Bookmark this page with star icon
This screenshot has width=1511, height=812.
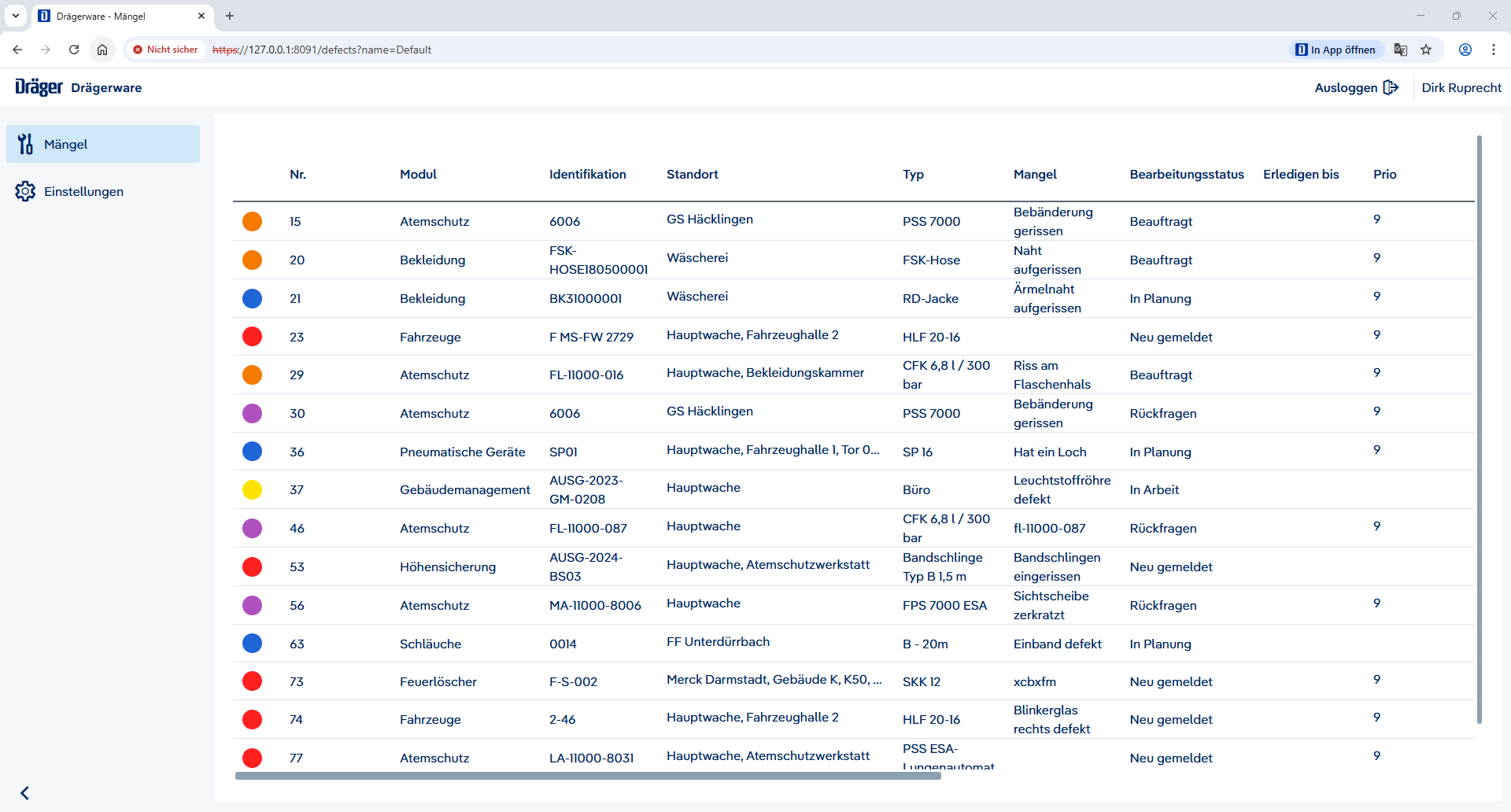coord(1426,50)
